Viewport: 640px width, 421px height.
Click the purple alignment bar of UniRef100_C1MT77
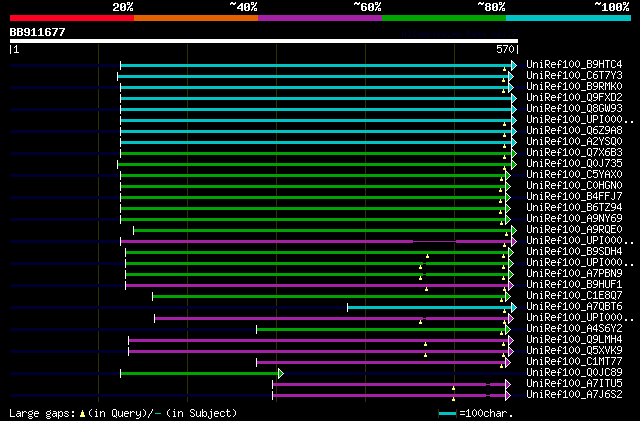[381, 363]
